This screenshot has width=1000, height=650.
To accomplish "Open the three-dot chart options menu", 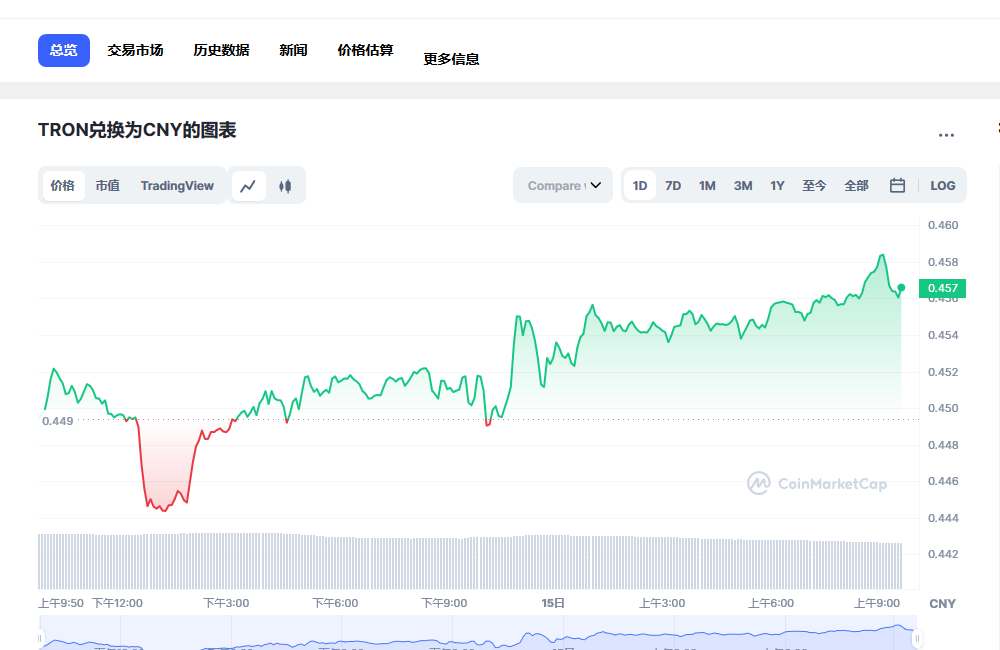I will 946,135.
